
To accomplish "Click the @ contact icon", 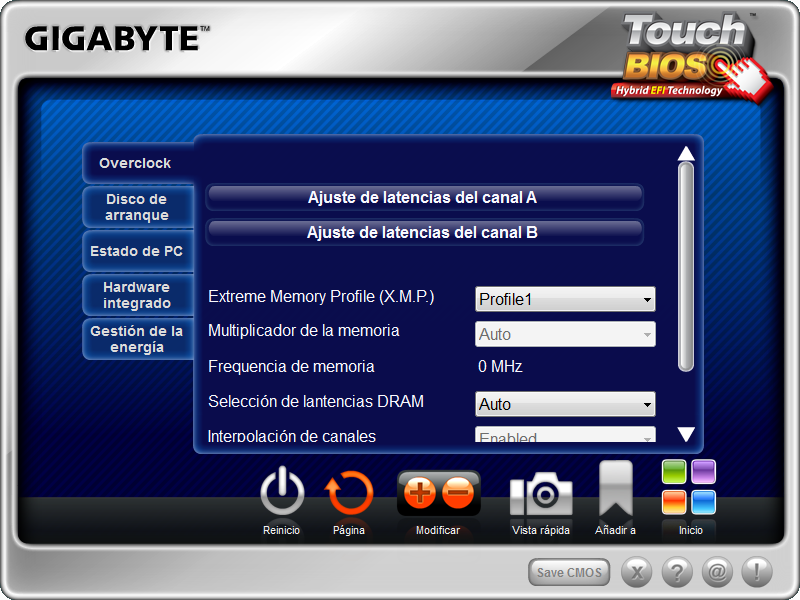I will coord(717,573).
